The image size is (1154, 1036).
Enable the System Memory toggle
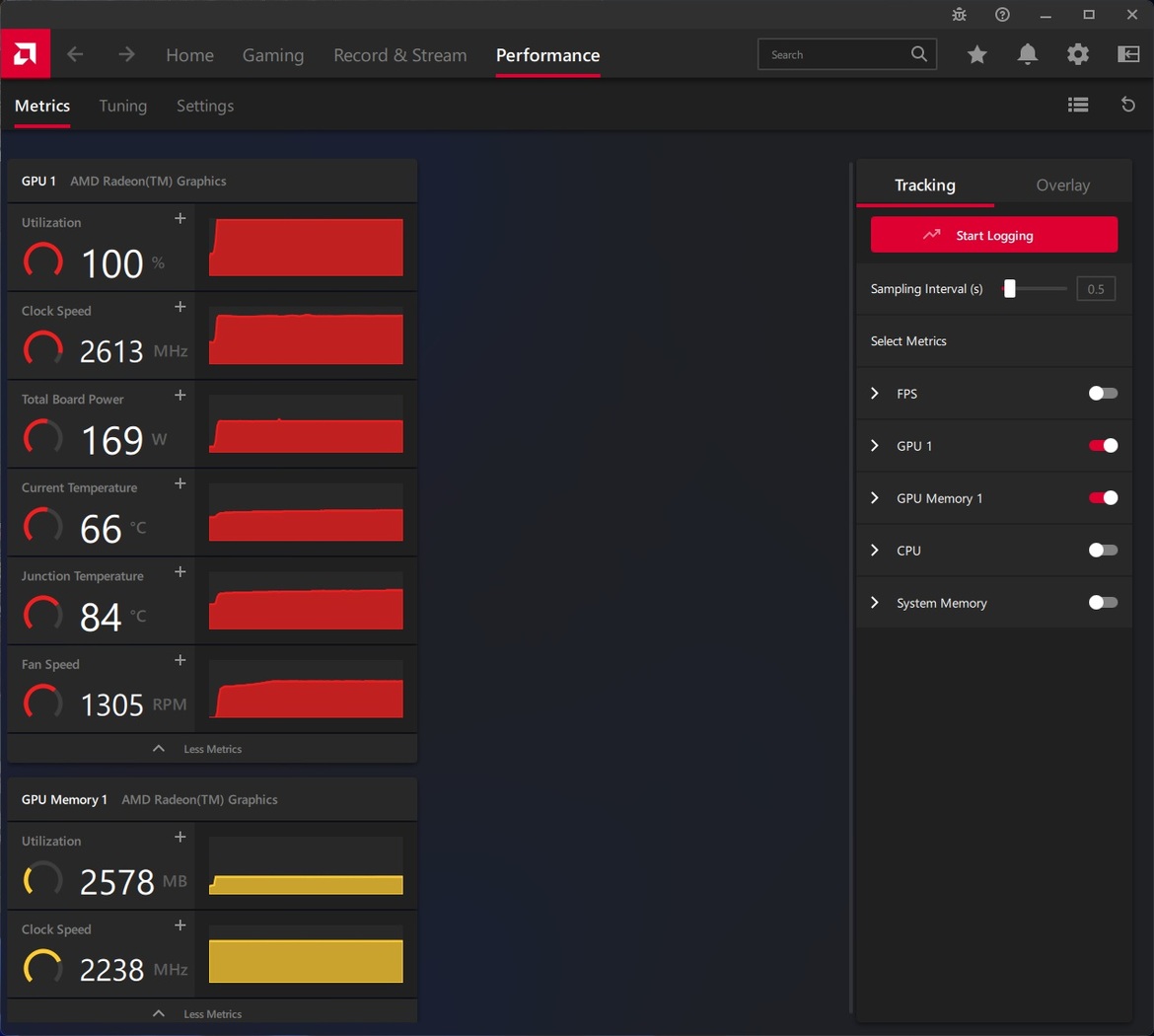pos(1103,602)
